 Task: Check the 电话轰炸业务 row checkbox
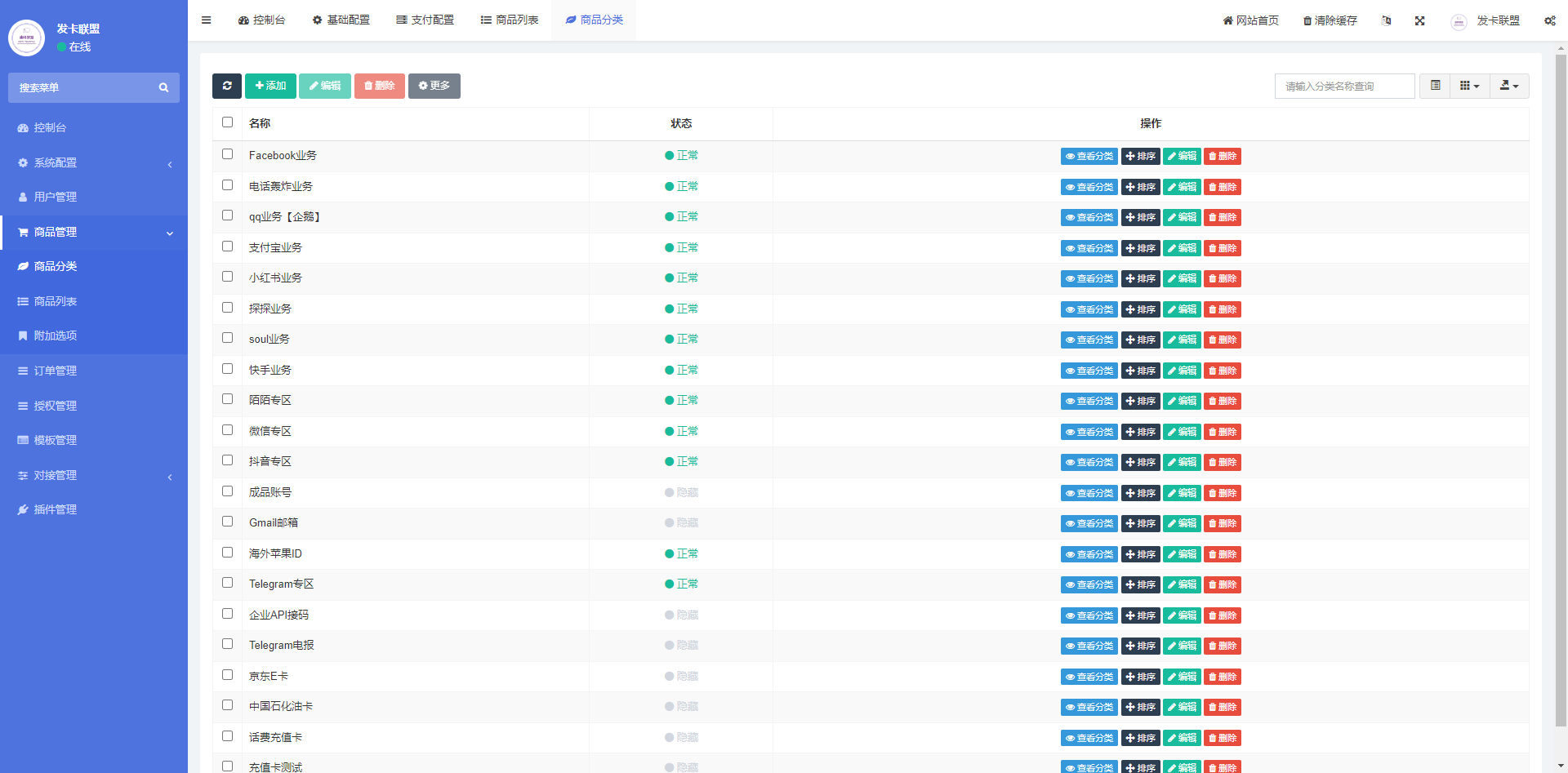tap(228, 185)
